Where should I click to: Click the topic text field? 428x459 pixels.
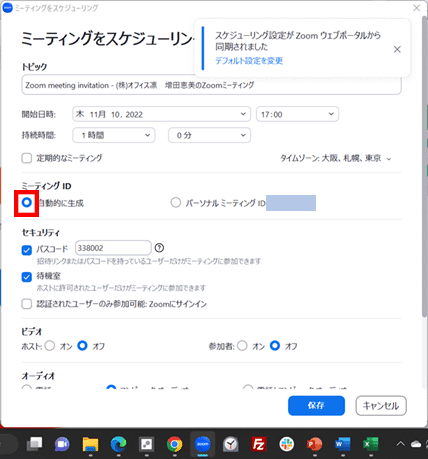(x=211, y=85)
